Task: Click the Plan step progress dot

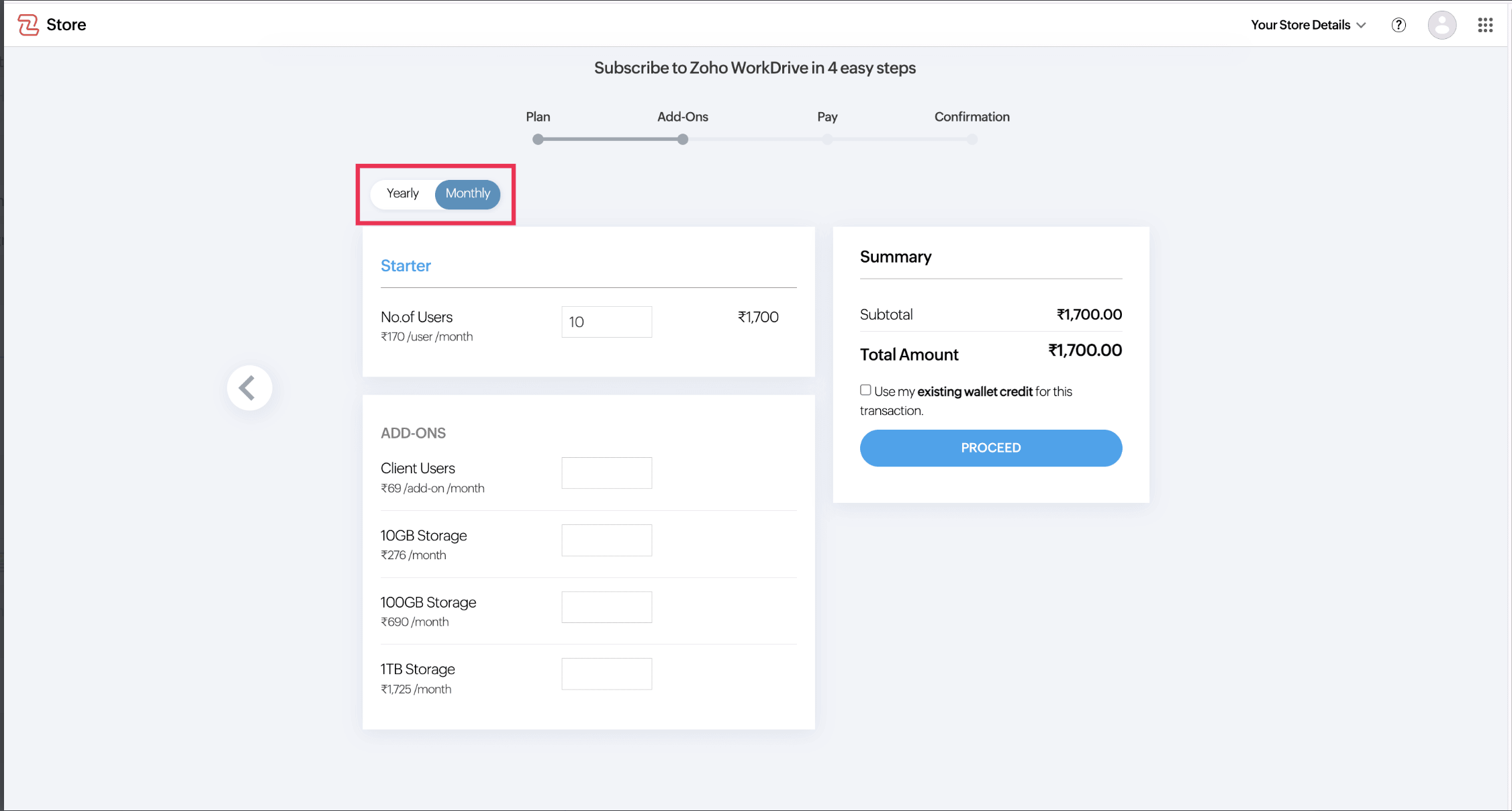Action: tap(538, 140)
